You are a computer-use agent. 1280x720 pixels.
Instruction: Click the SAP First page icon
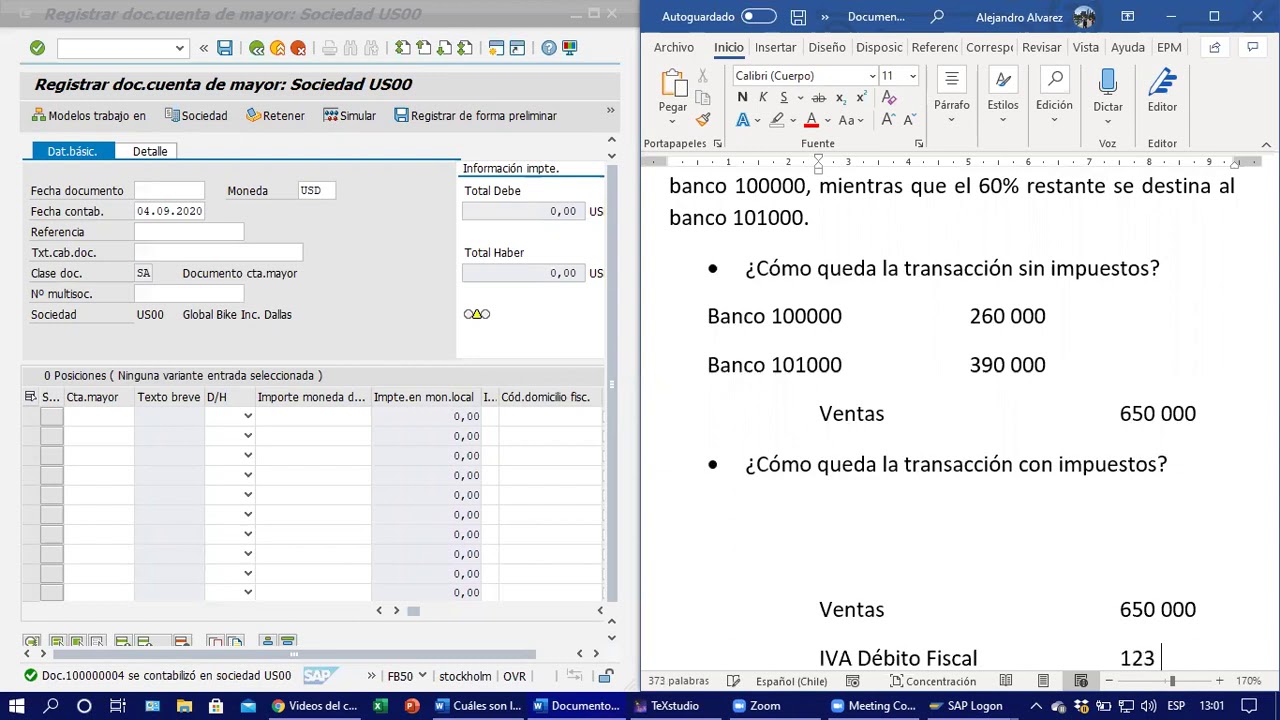pyautogui.click(x=402, y=48)
